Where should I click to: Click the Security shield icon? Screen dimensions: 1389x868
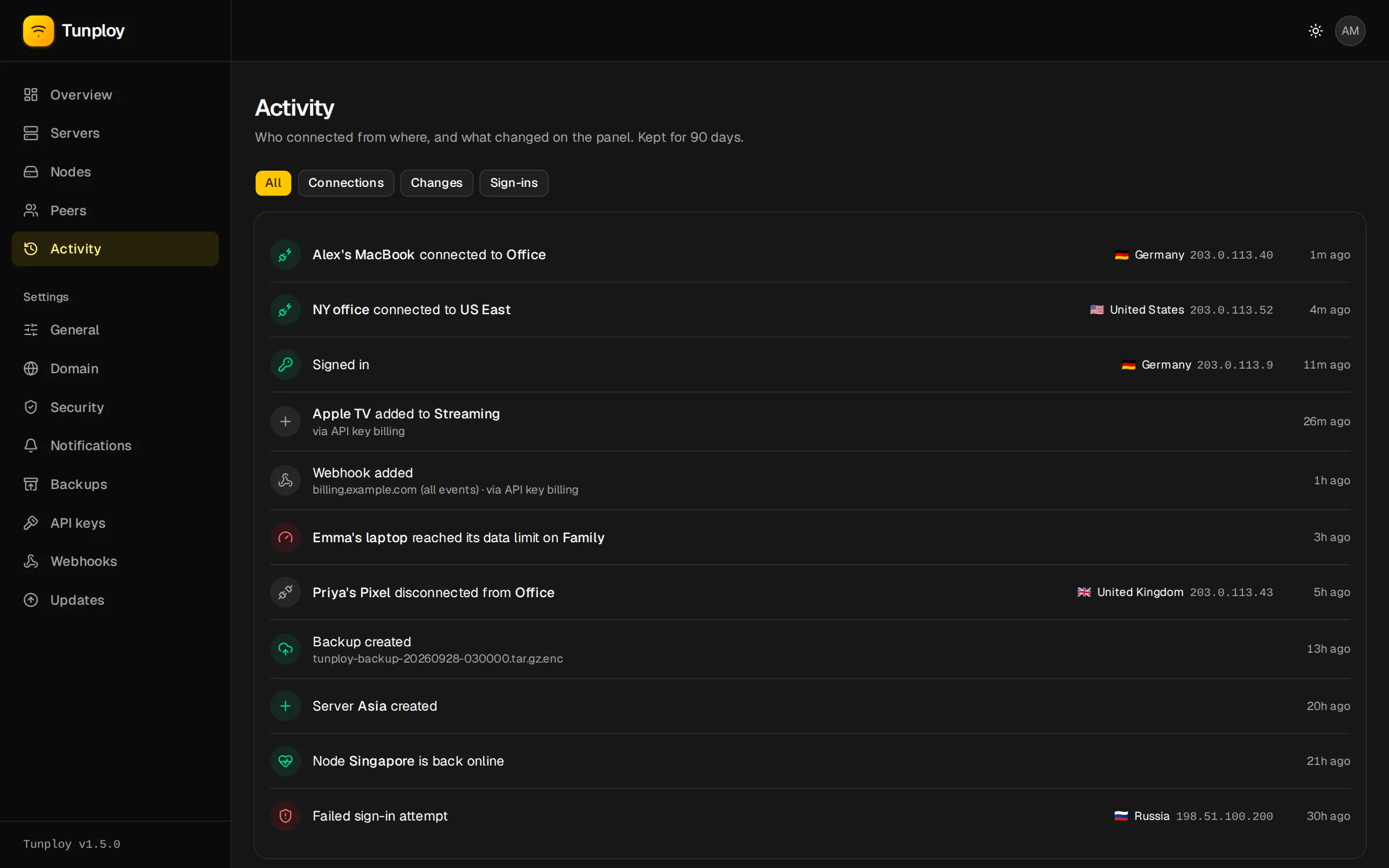(31, 407)
